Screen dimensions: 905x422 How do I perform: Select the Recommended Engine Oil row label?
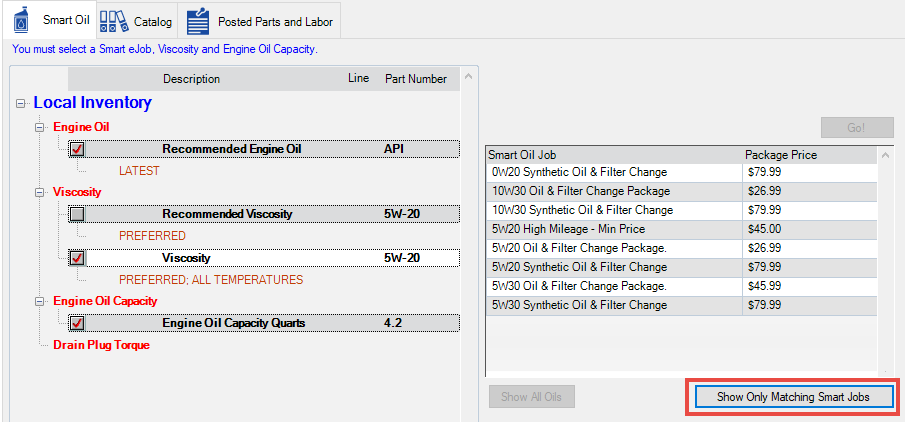[x=231, y=149]
